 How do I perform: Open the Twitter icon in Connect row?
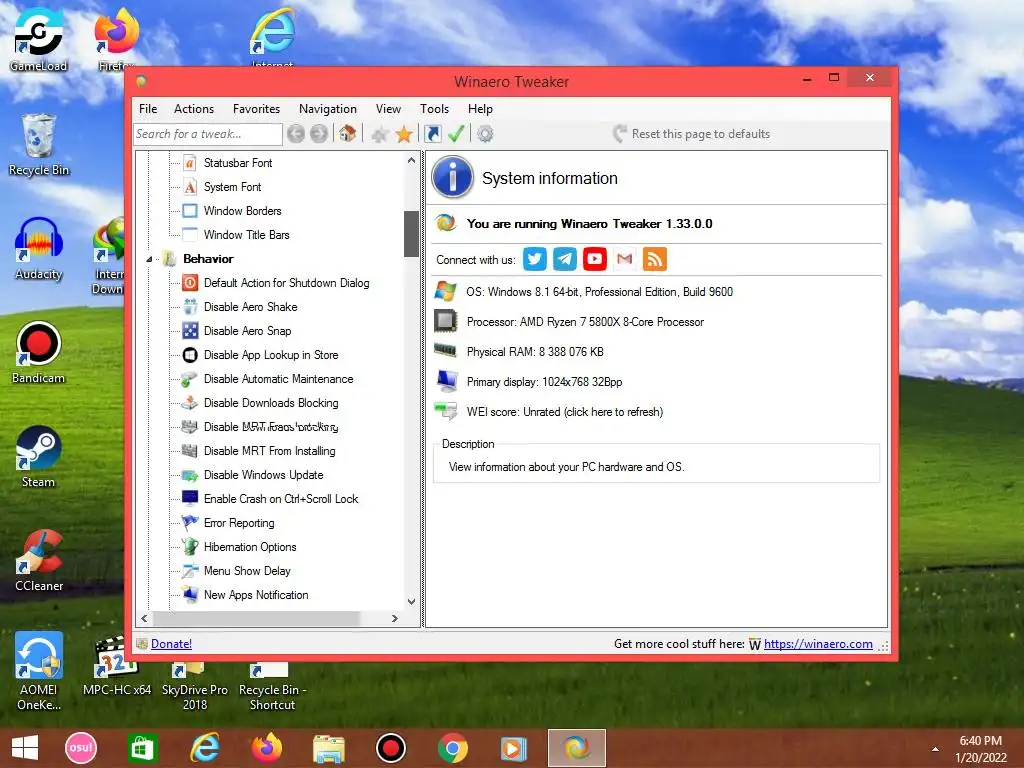coord(534,259)
